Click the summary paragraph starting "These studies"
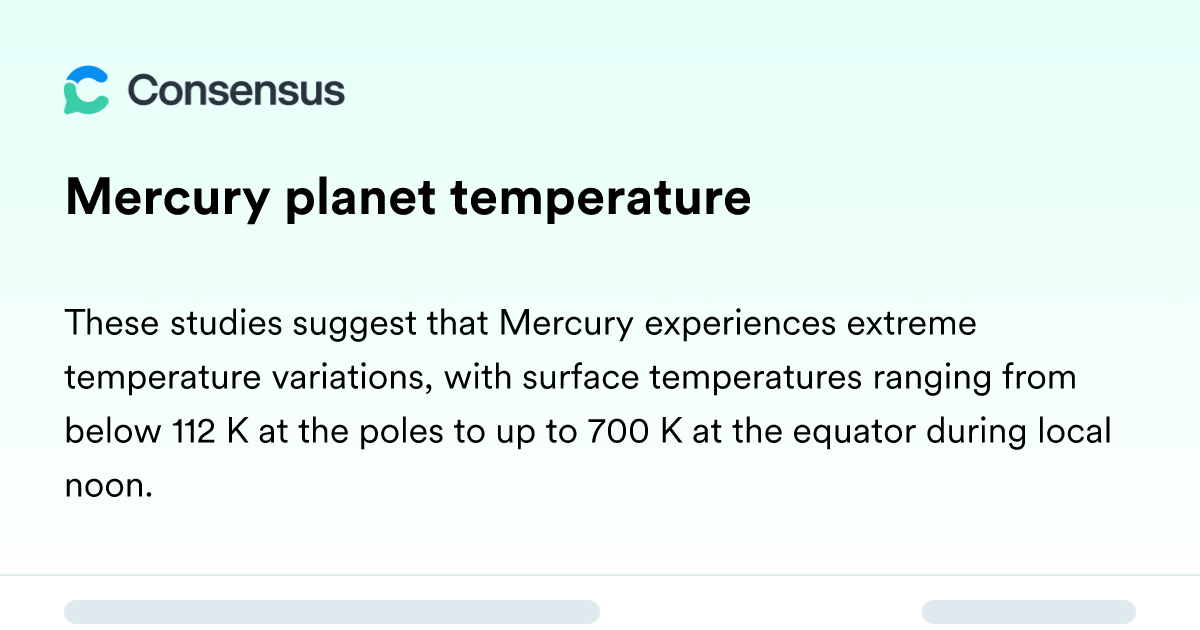The width and height of the screenshot is (1200, 630). point(588,405)
